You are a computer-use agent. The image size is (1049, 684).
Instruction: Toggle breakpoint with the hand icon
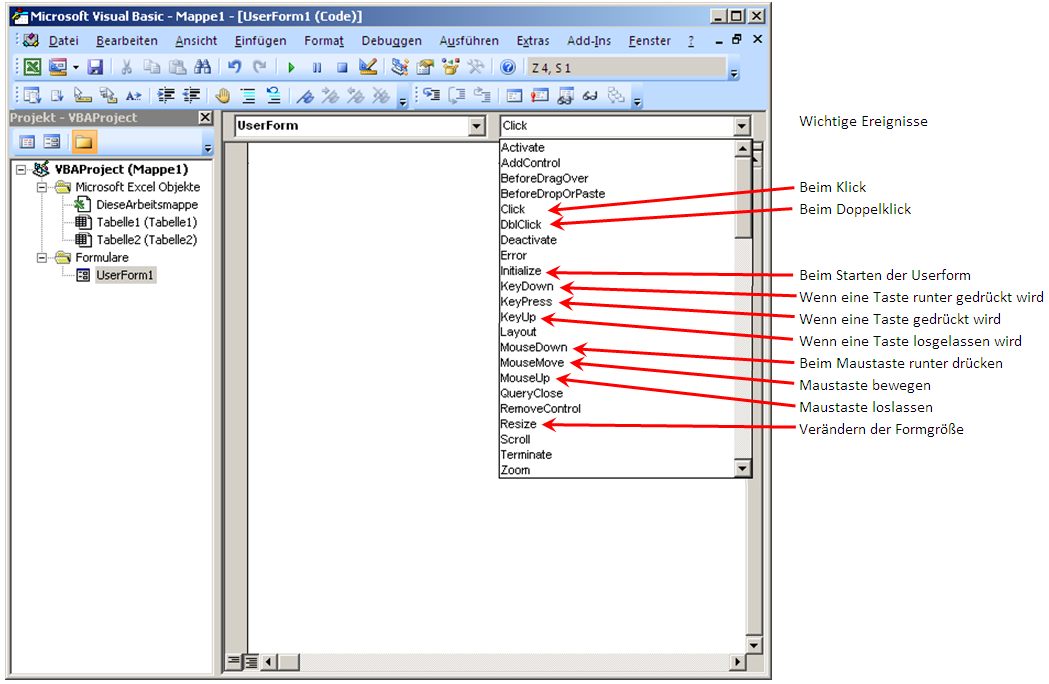coord(222,96)
